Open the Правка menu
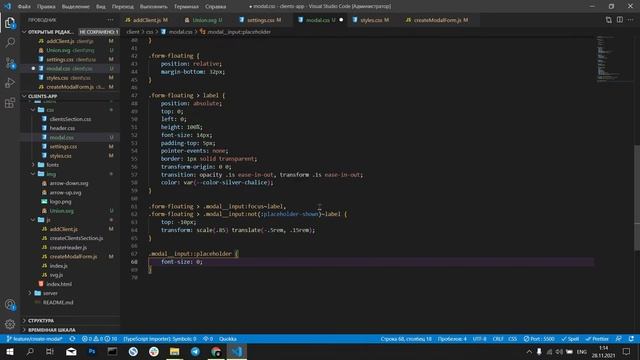 click(46, 7)
